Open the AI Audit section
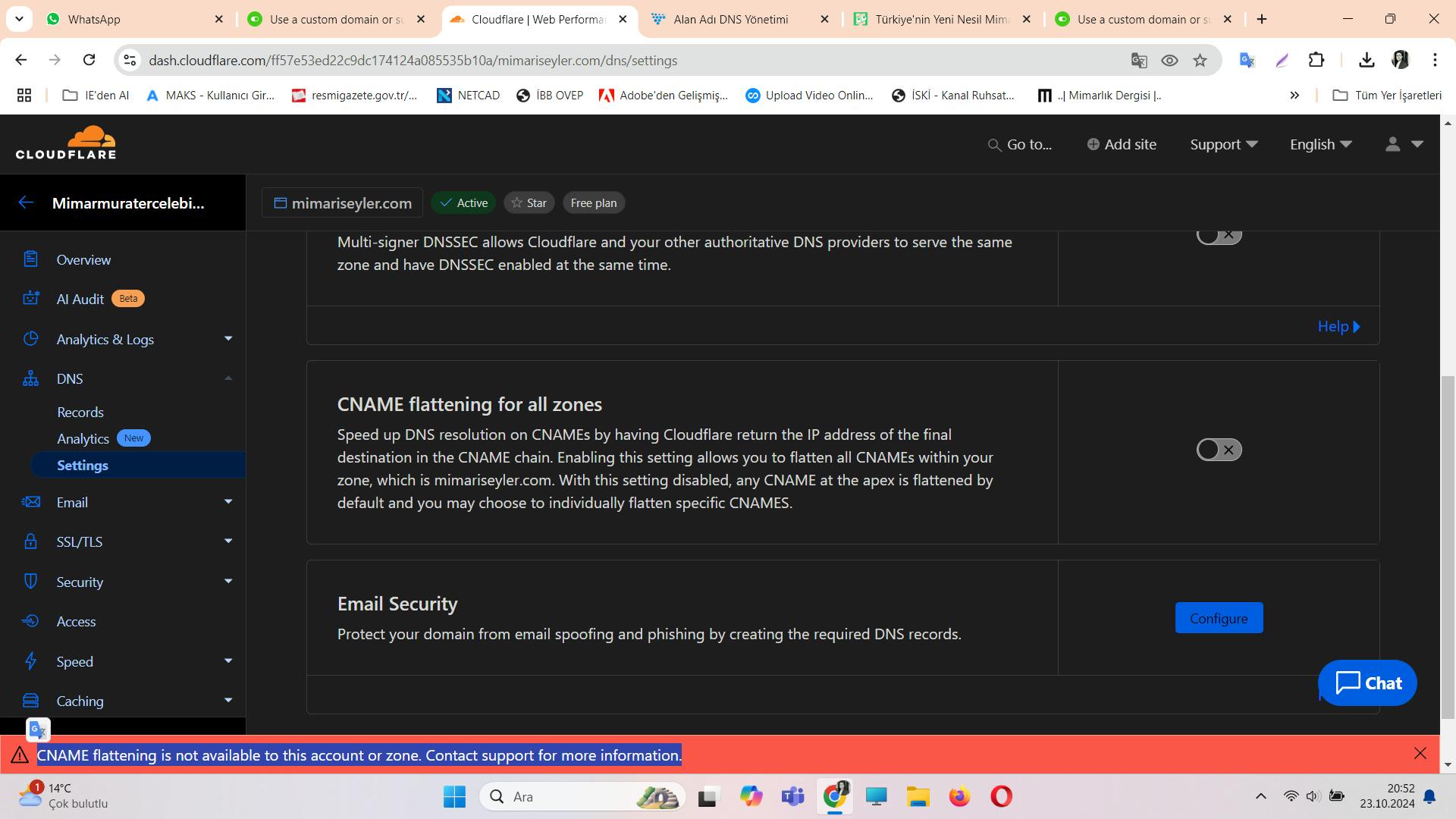 (80, 299)
